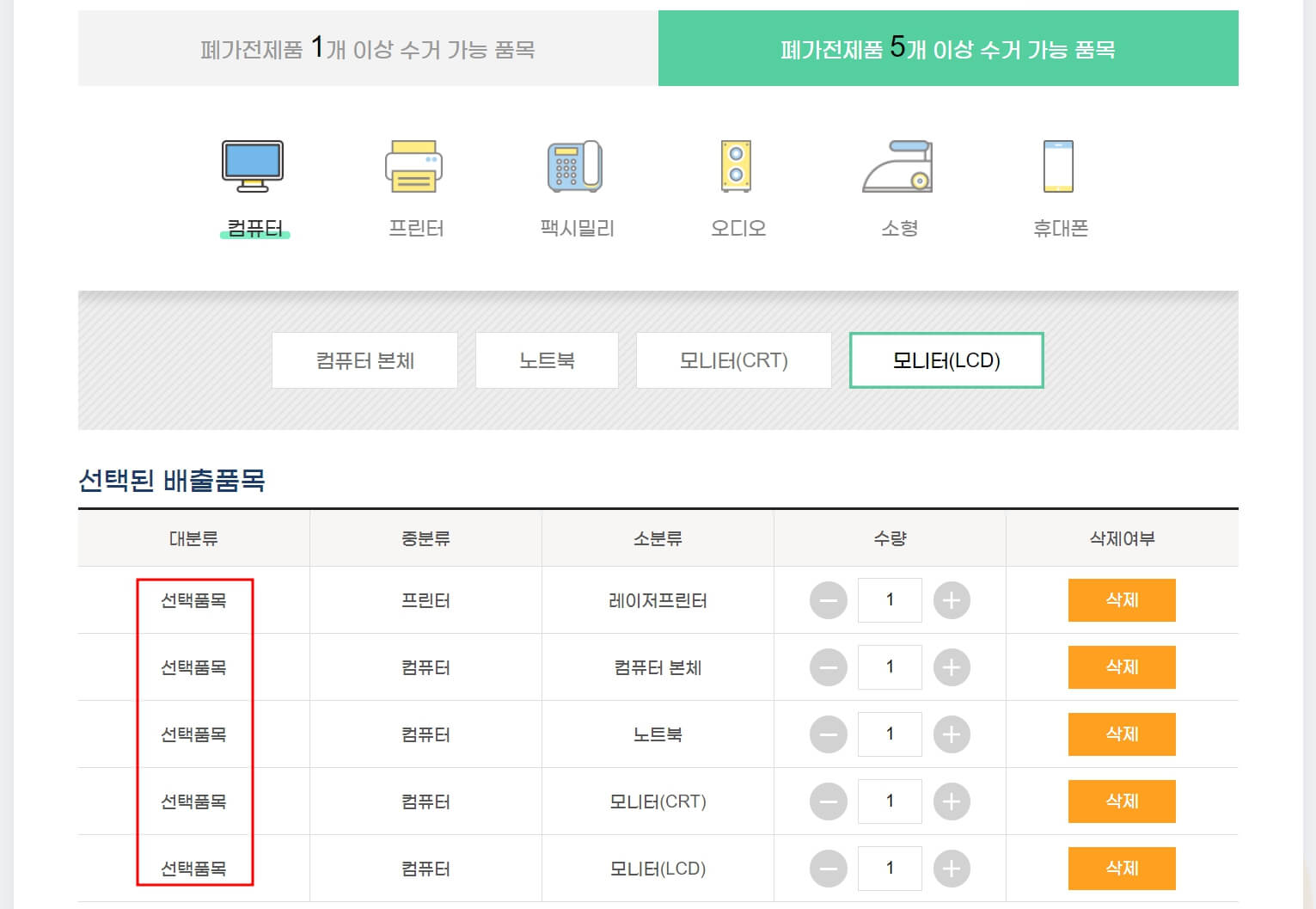Screen dimensions: 1316x909
Task: Select the 컴퓨터 본체 subcategory button
Action: click(364, 360)
